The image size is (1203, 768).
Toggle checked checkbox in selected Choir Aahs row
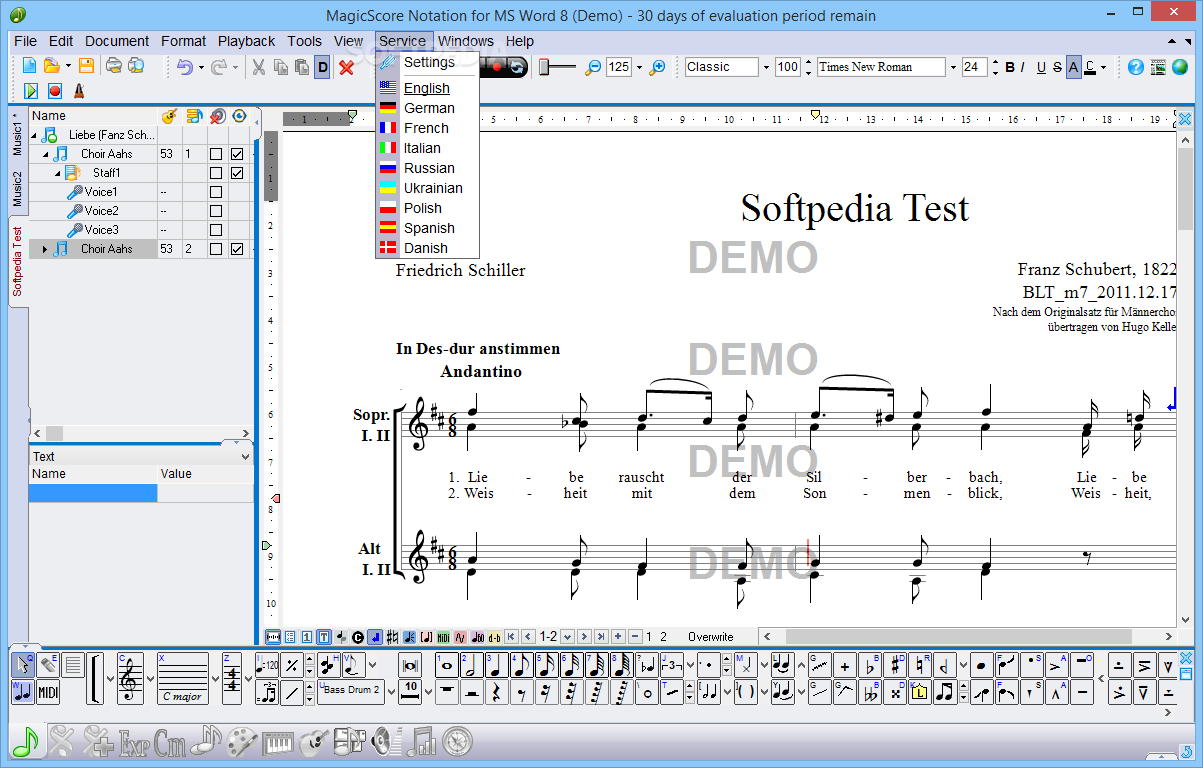tap(237, 249)
